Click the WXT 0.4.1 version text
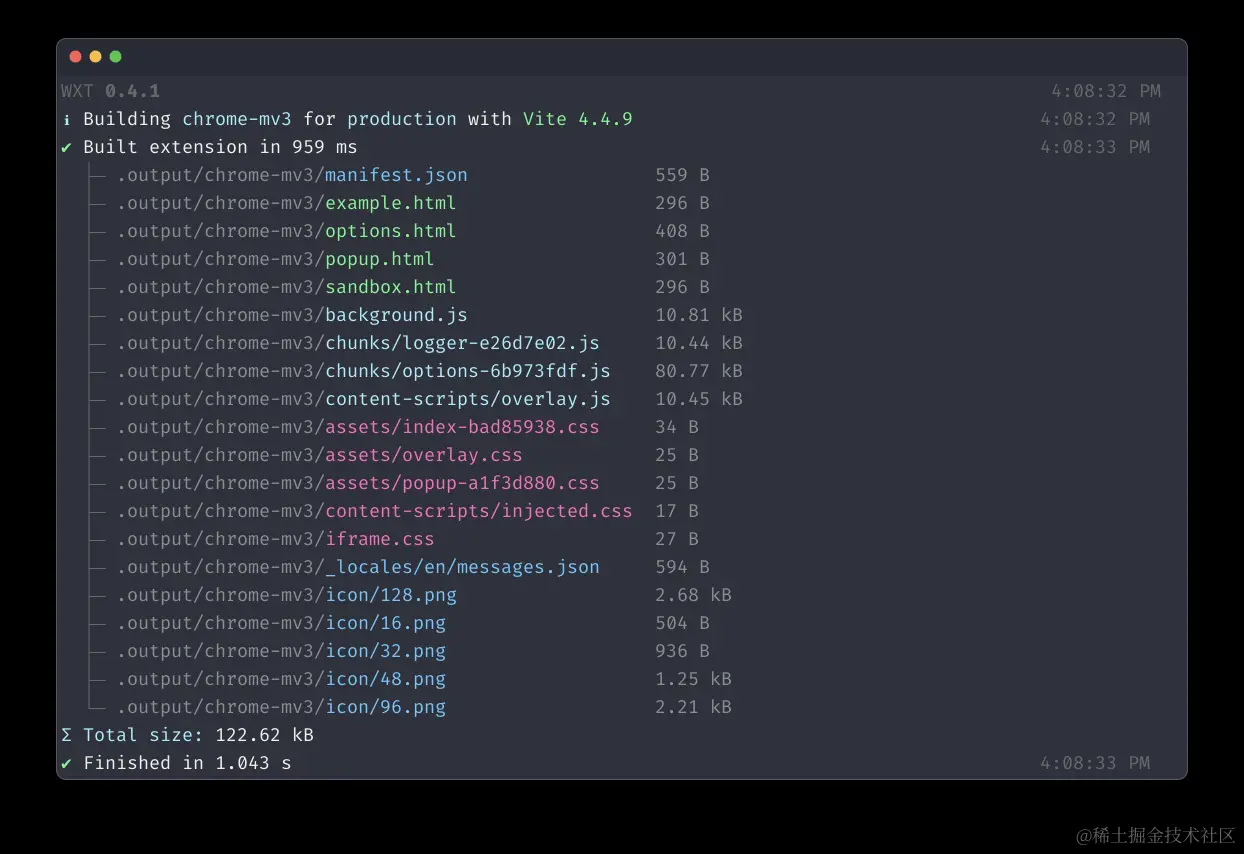The height and width of the screenshot is (854, 1244). 110,91
